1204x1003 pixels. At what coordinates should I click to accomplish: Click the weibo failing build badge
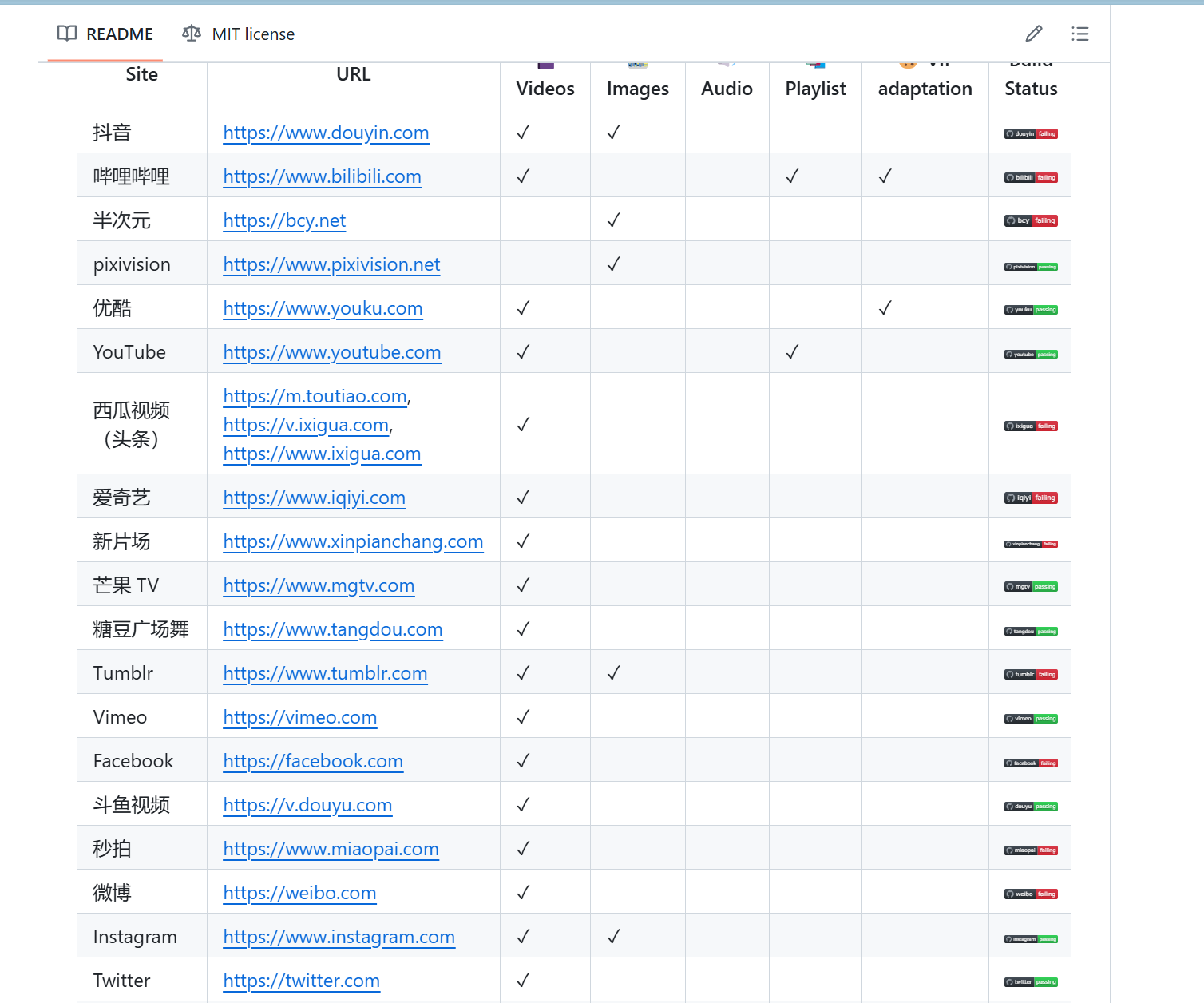pos(1031,894)
